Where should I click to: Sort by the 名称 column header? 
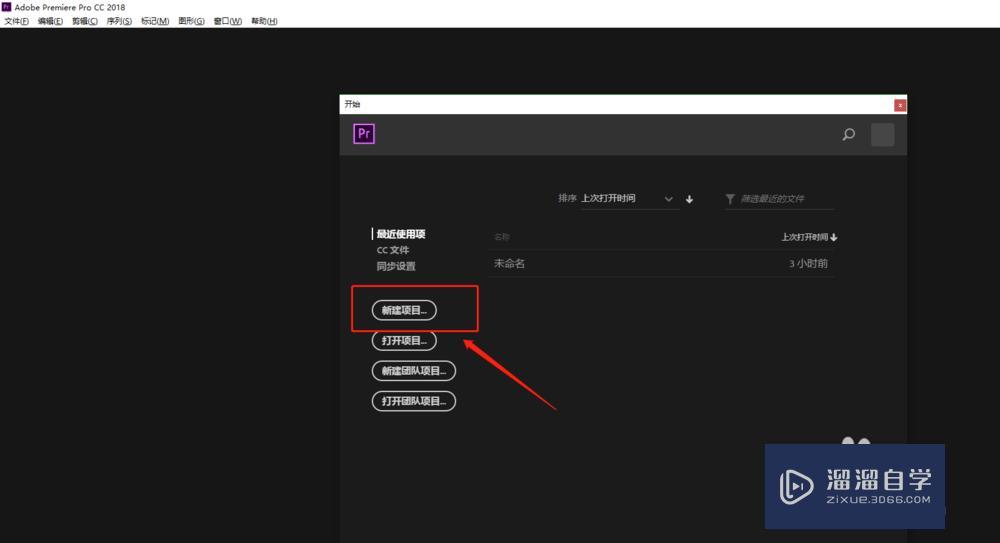(x=502, y=237)
